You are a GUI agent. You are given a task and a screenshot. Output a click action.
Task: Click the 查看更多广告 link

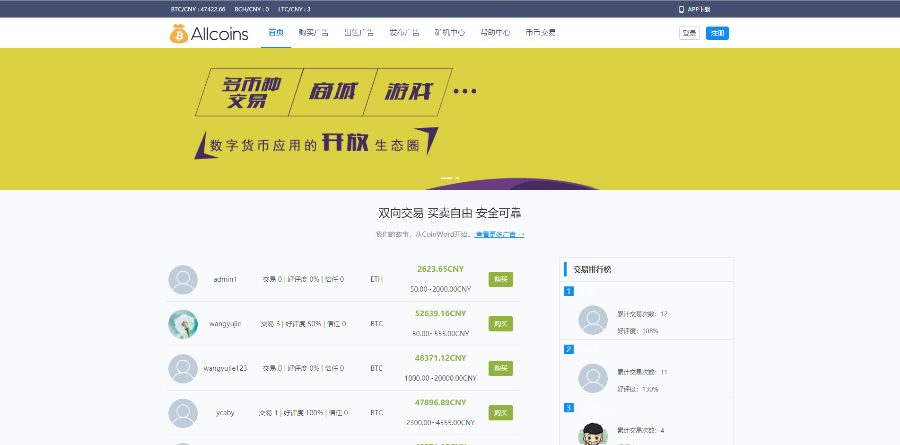point(499,234)
